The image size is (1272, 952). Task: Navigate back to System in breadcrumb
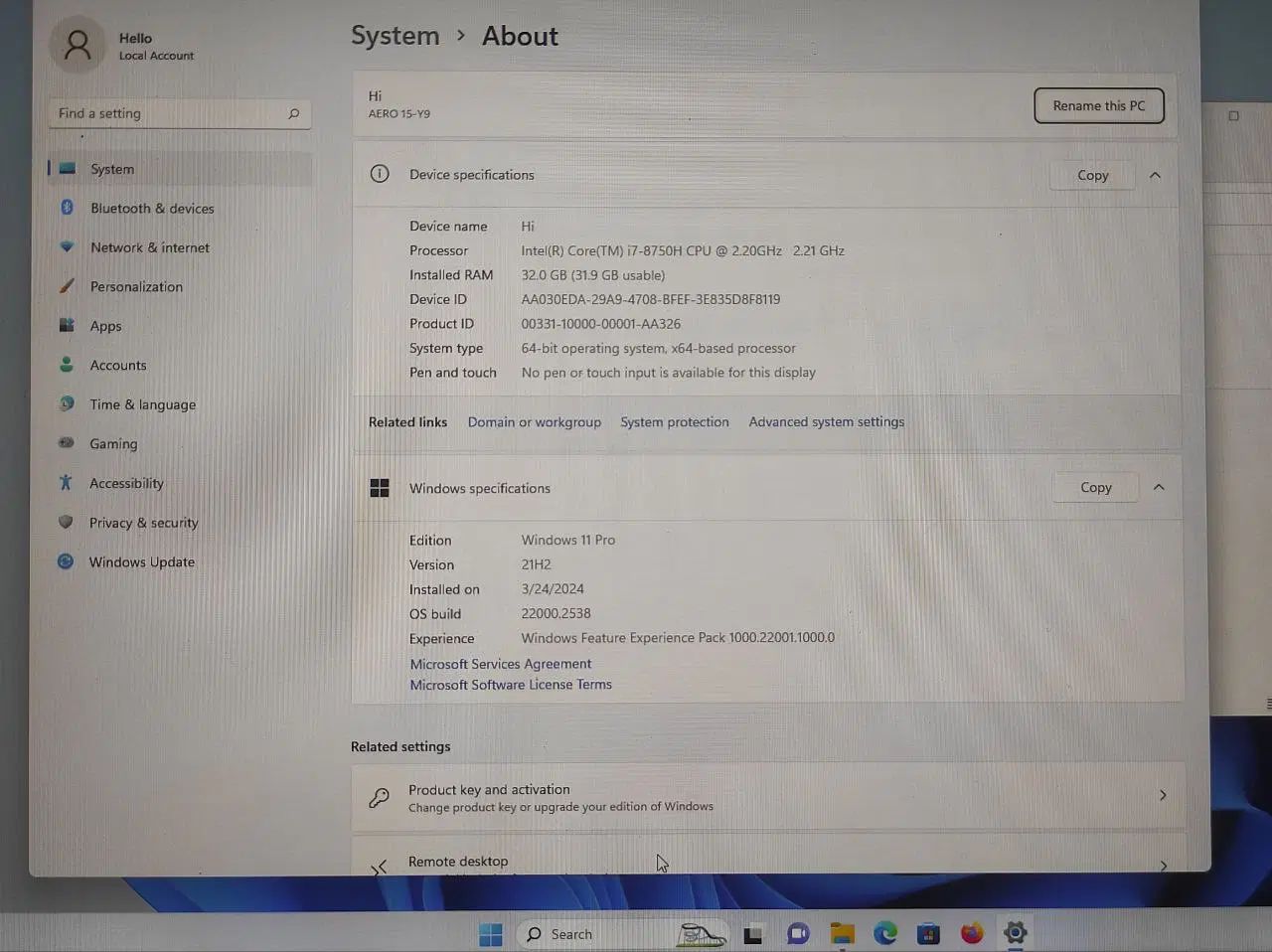tap(395, 36)
